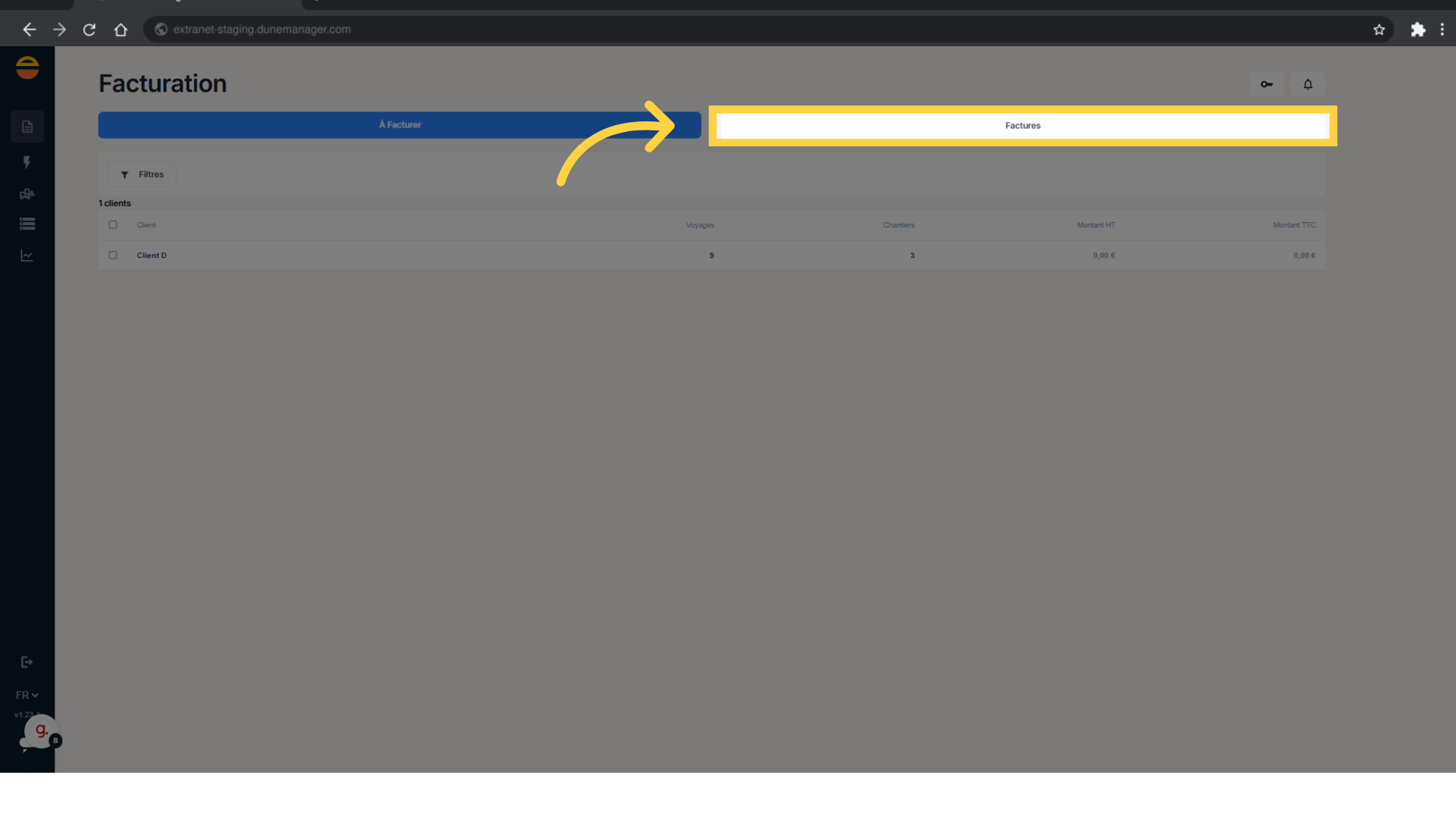Click the logout icon in sidebar
The image size is (1456, 819).
27,662
